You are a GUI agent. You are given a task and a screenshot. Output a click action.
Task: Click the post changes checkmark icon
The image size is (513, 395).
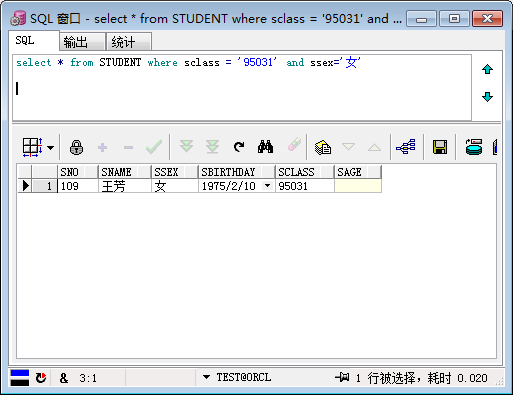[154, 147]
